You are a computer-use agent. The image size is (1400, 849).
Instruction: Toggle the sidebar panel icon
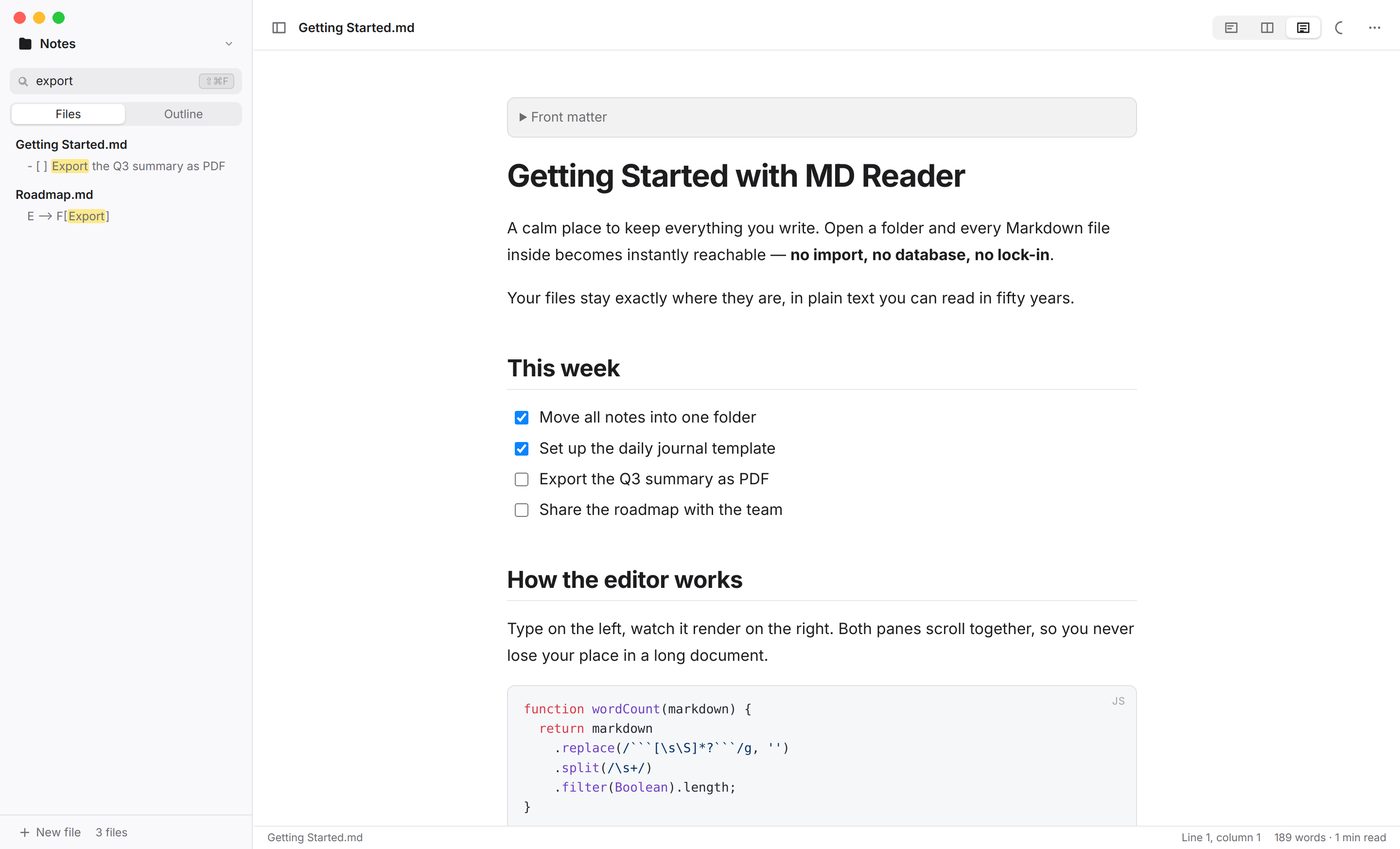279,28
